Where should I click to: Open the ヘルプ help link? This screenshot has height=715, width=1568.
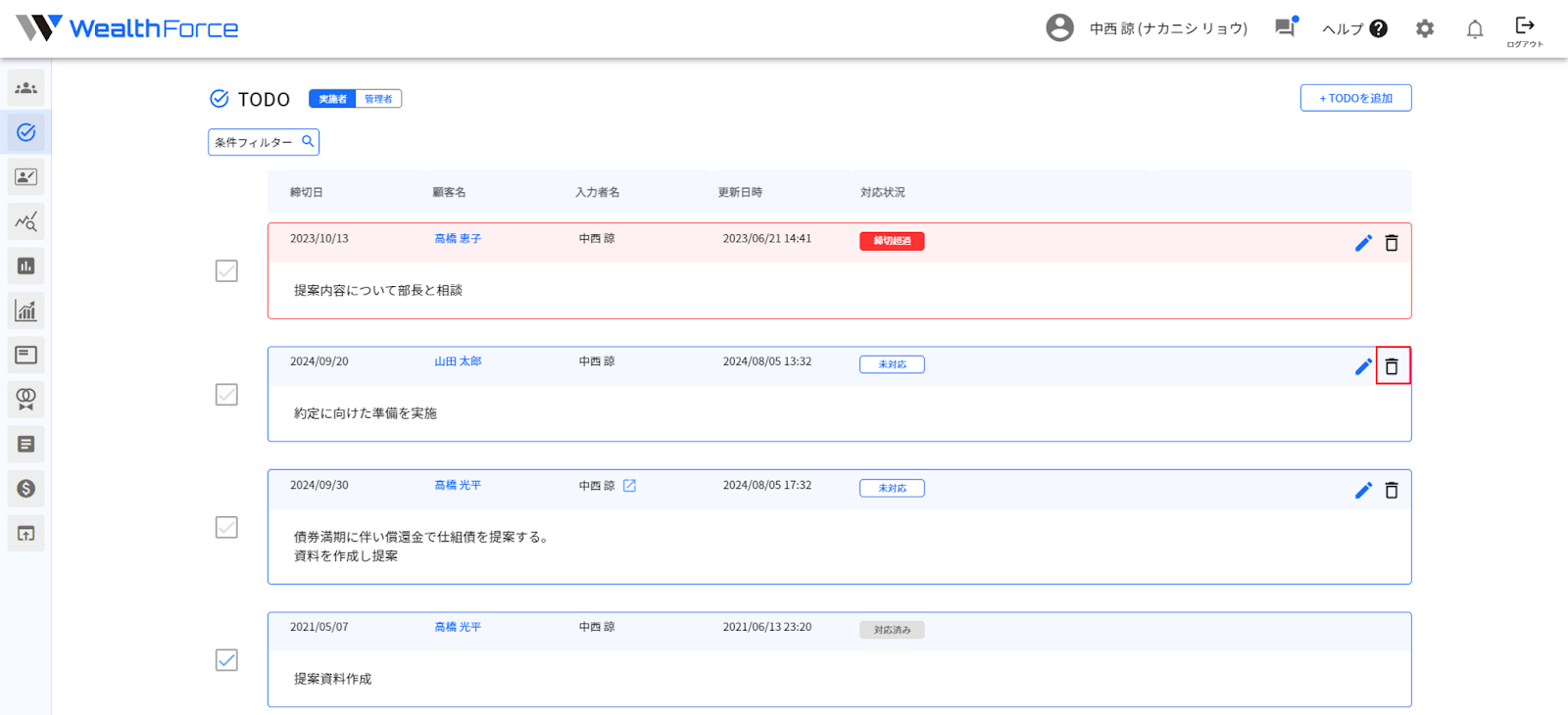[x=1354, y=28]
